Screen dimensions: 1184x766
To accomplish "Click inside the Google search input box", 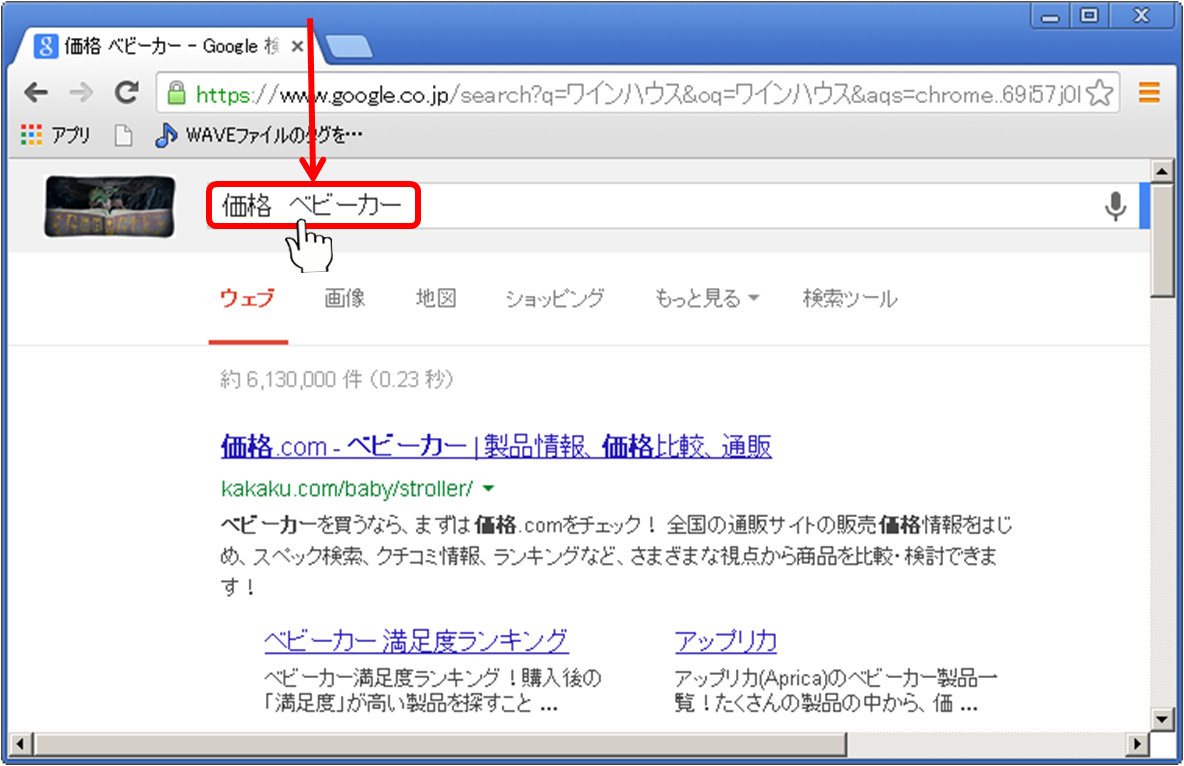I will click(600, 205).
